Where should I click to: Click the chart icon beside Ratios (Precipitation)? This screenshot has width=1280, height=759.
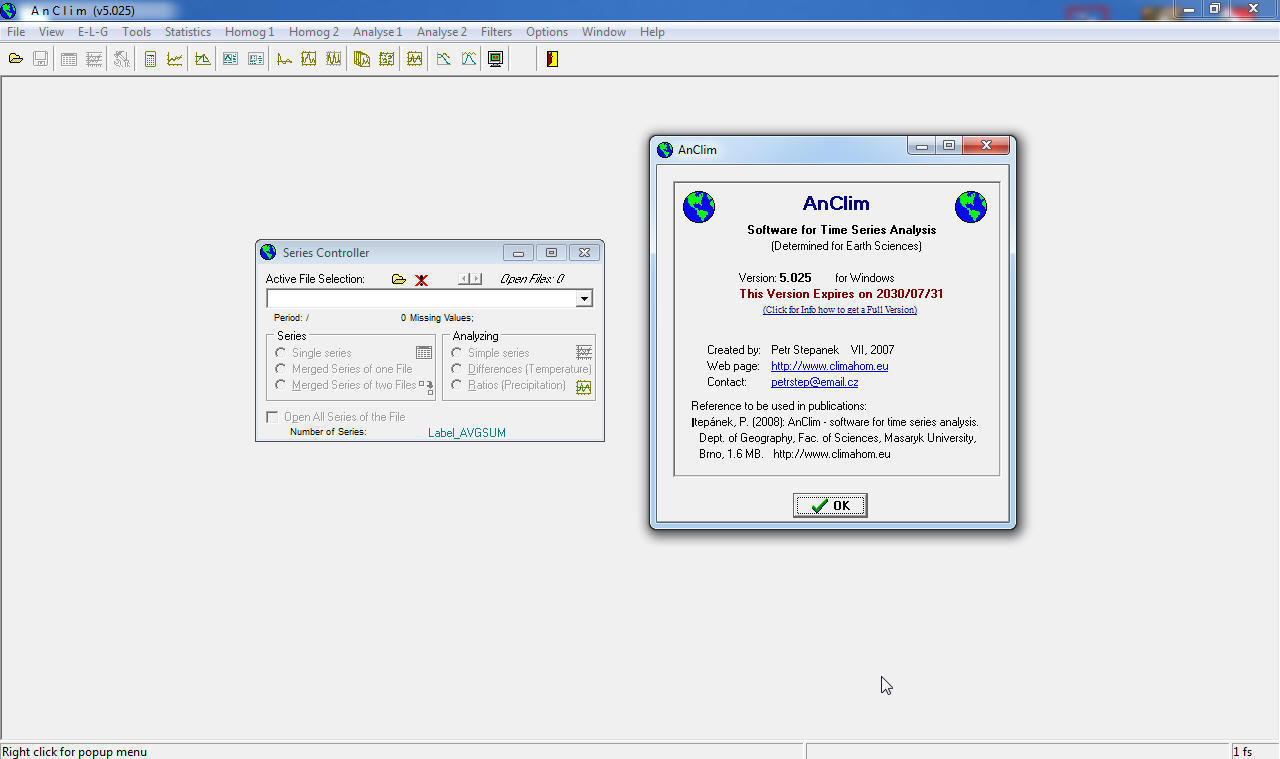pos(584,387)
